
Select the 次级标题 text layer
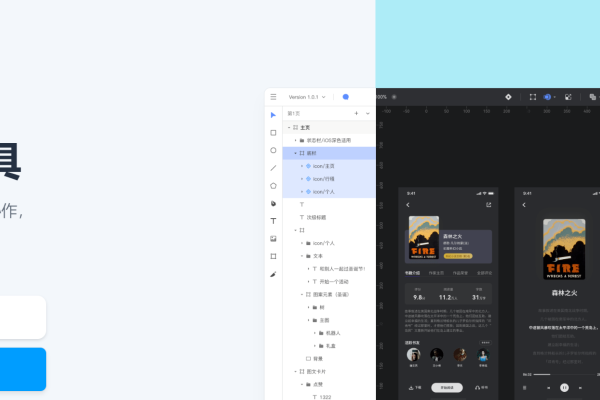click(x=329, y=217)
